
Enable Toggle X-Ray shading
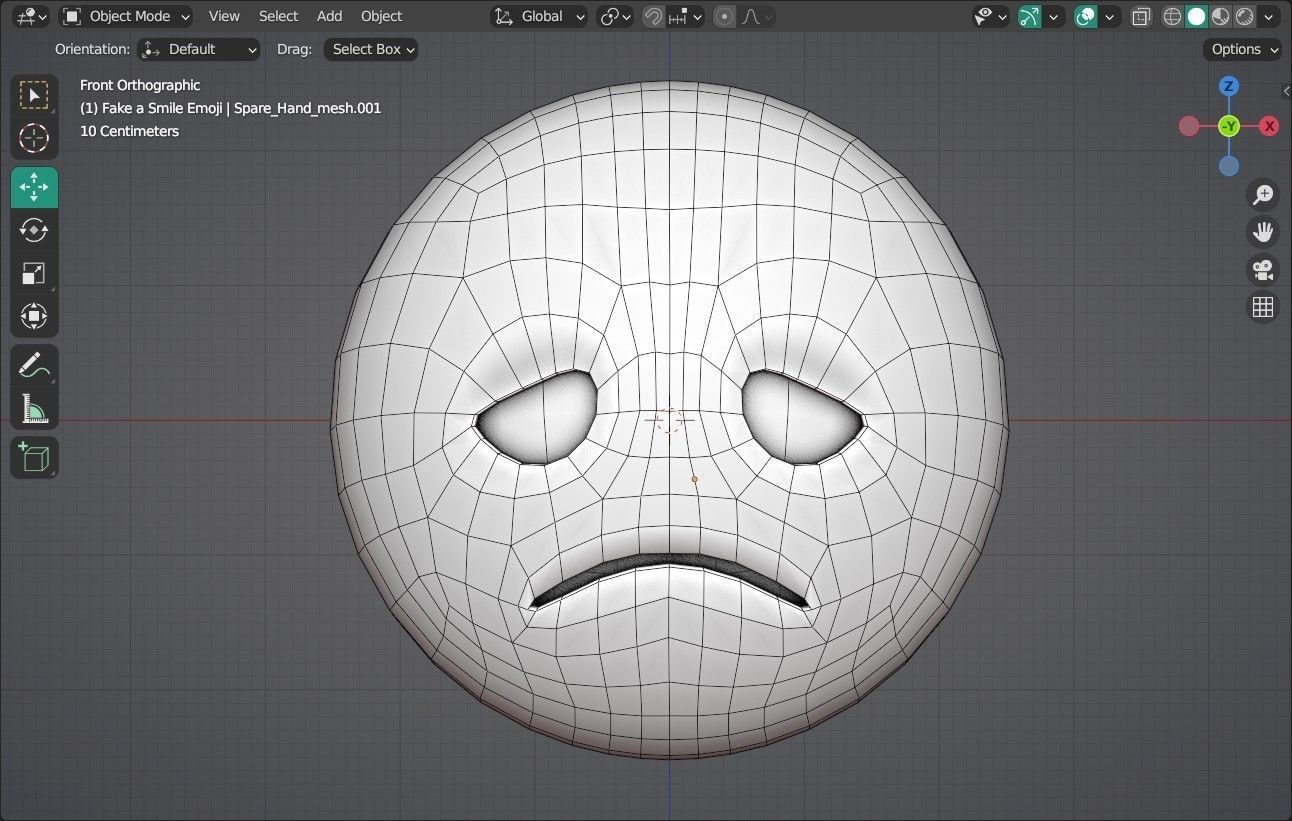click(x=1141, y=16)
